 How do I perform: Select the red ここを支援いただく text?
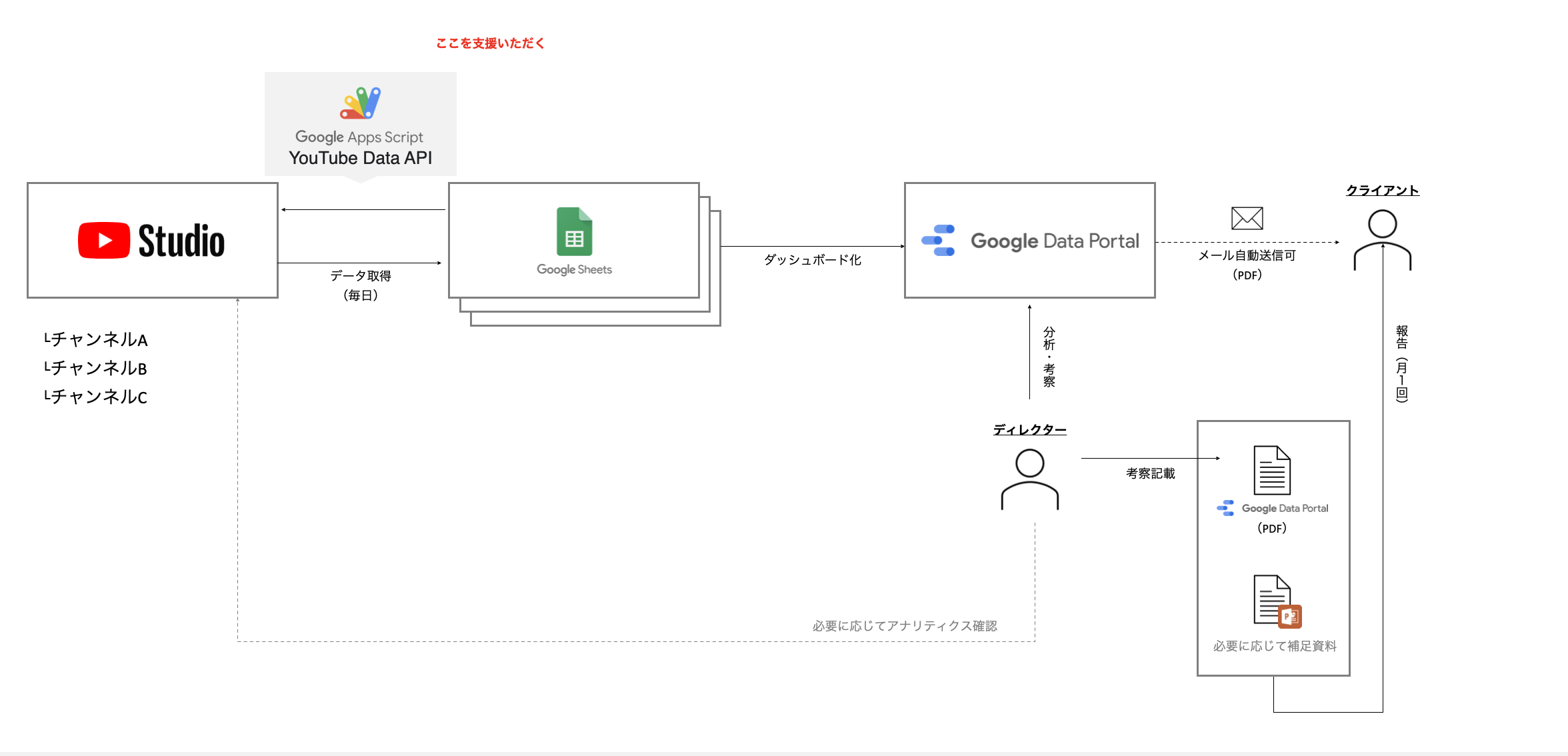click(490, 43)
